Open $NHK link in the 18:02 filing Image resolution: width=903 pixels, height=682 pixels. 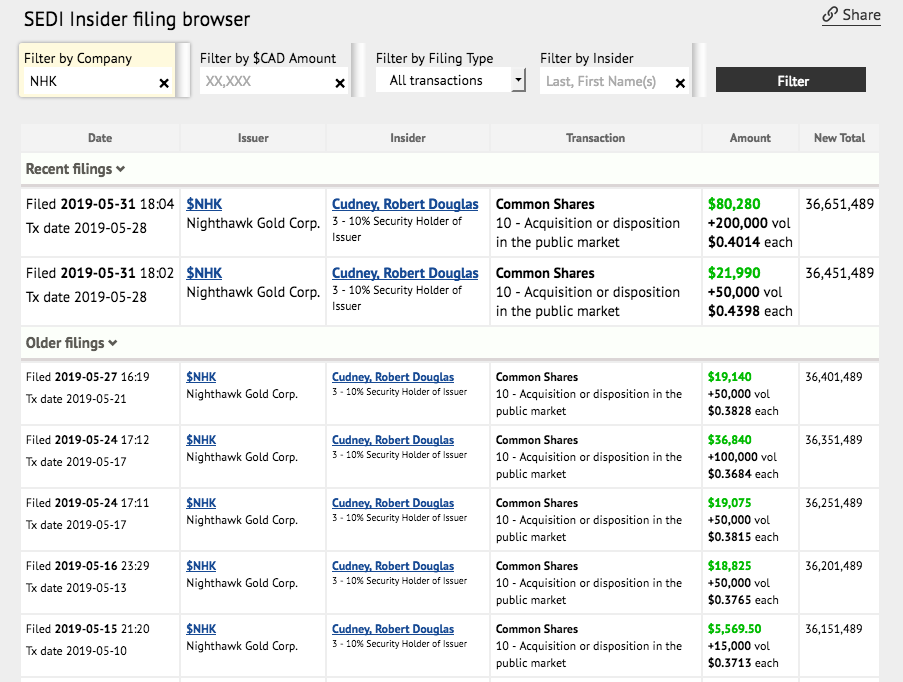(204, 273)
